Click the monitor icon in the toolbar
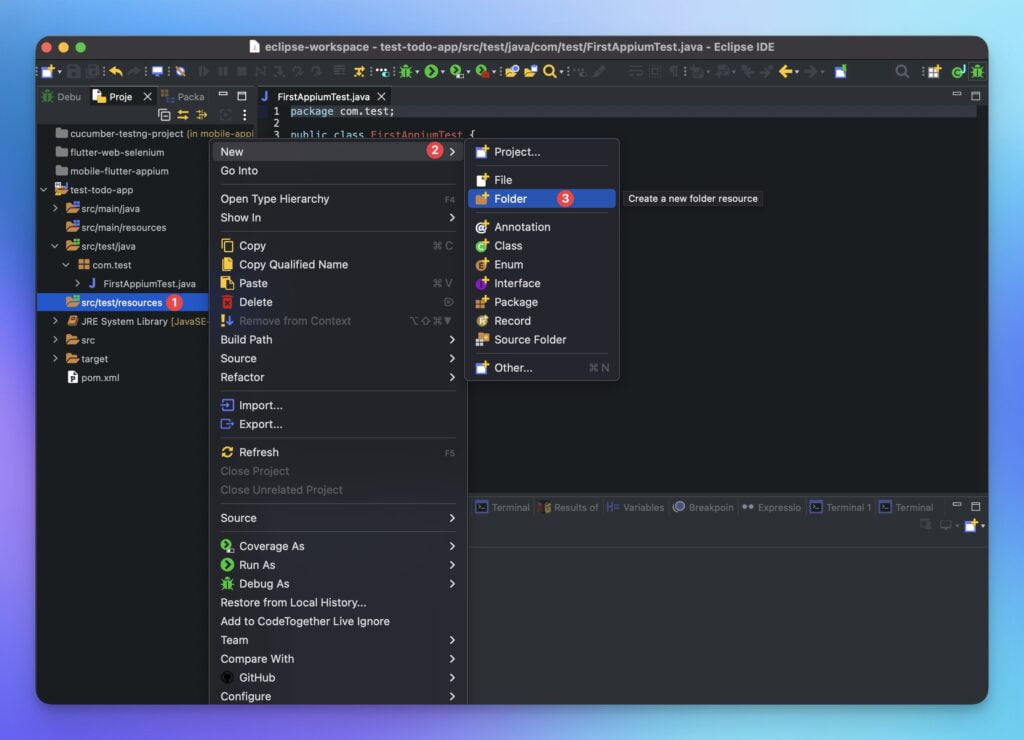The width and height of the screenshot is (1024, 740). 157,71
